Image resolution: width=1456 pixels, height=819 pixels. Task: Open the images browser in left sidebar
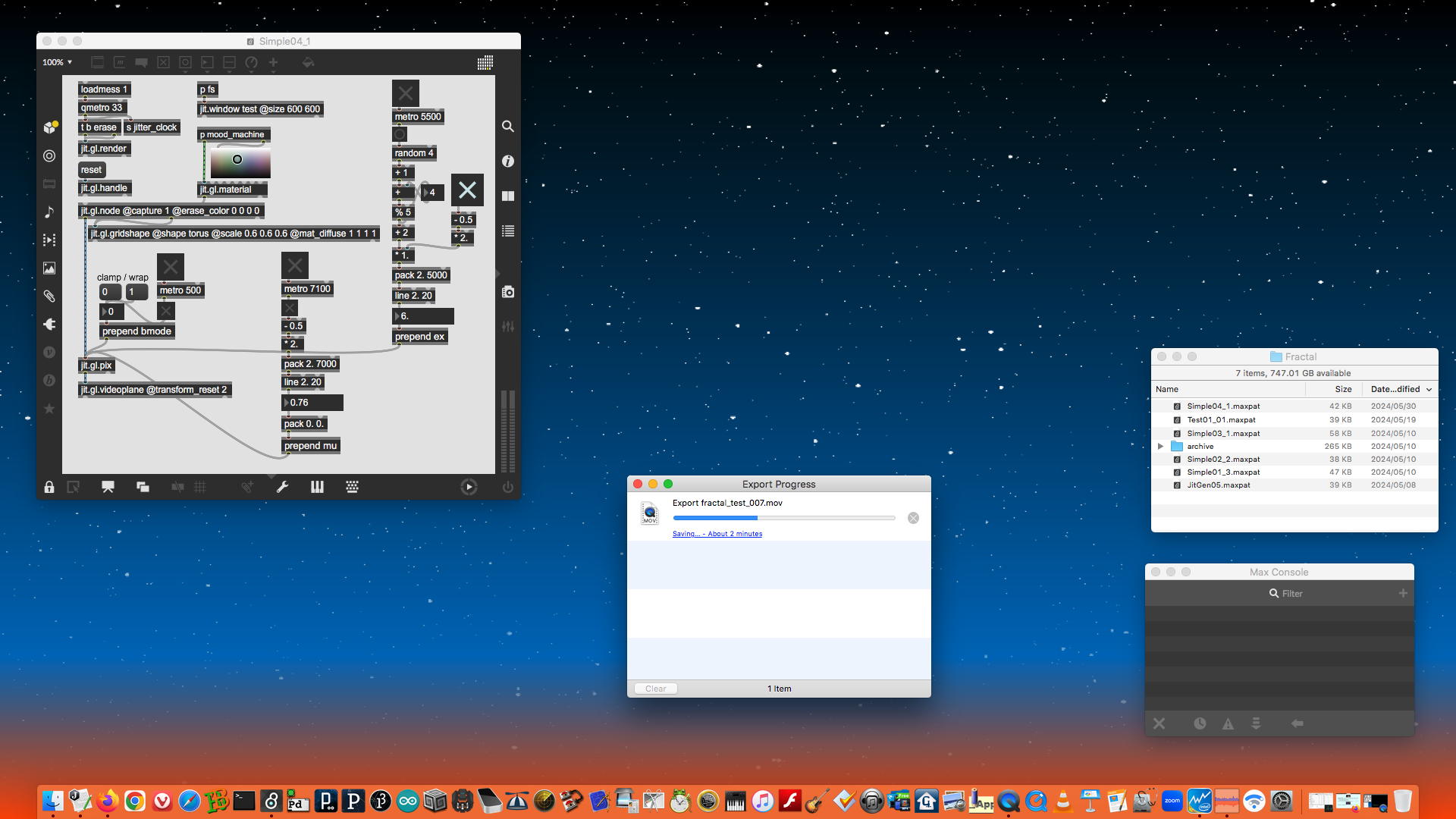coord(49,268)
